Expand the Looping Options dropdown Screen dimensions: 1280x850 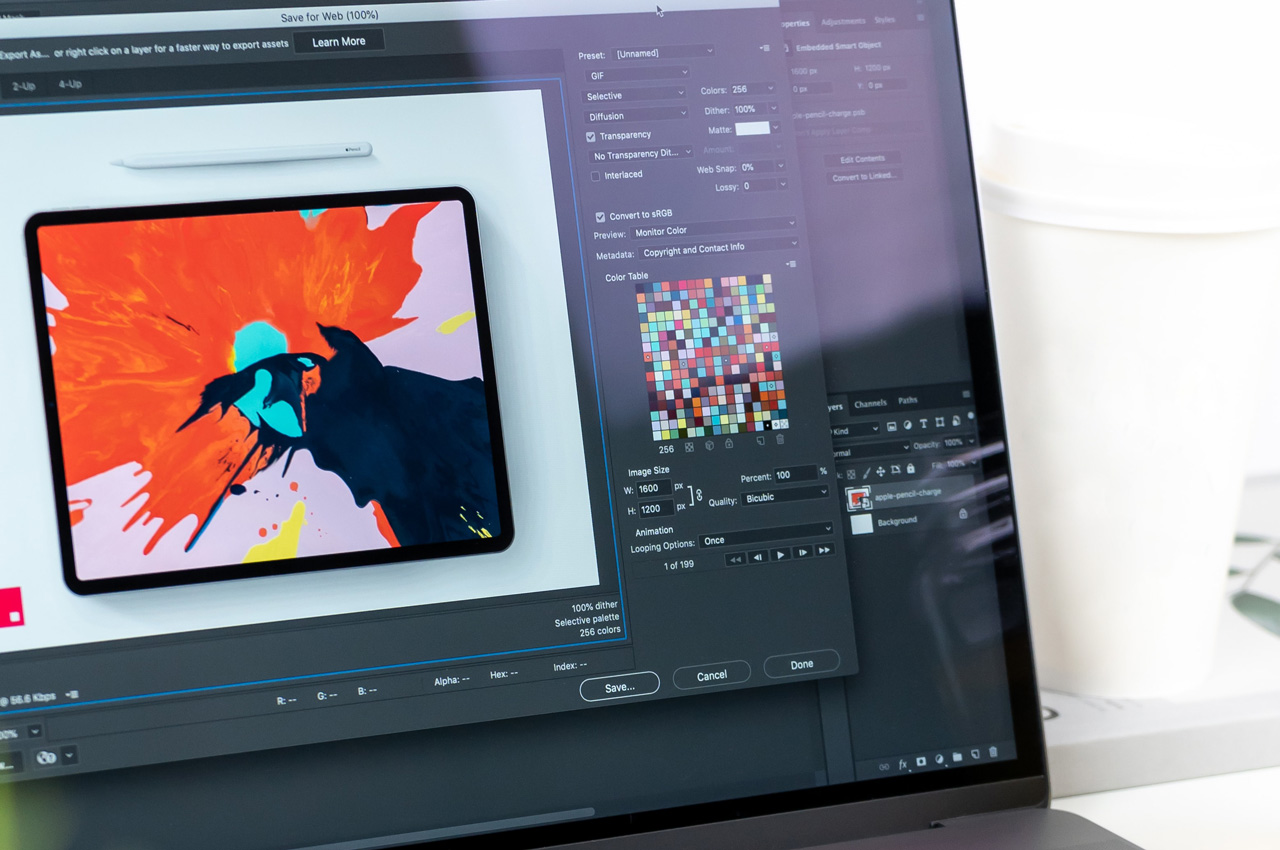coord(765,539)
